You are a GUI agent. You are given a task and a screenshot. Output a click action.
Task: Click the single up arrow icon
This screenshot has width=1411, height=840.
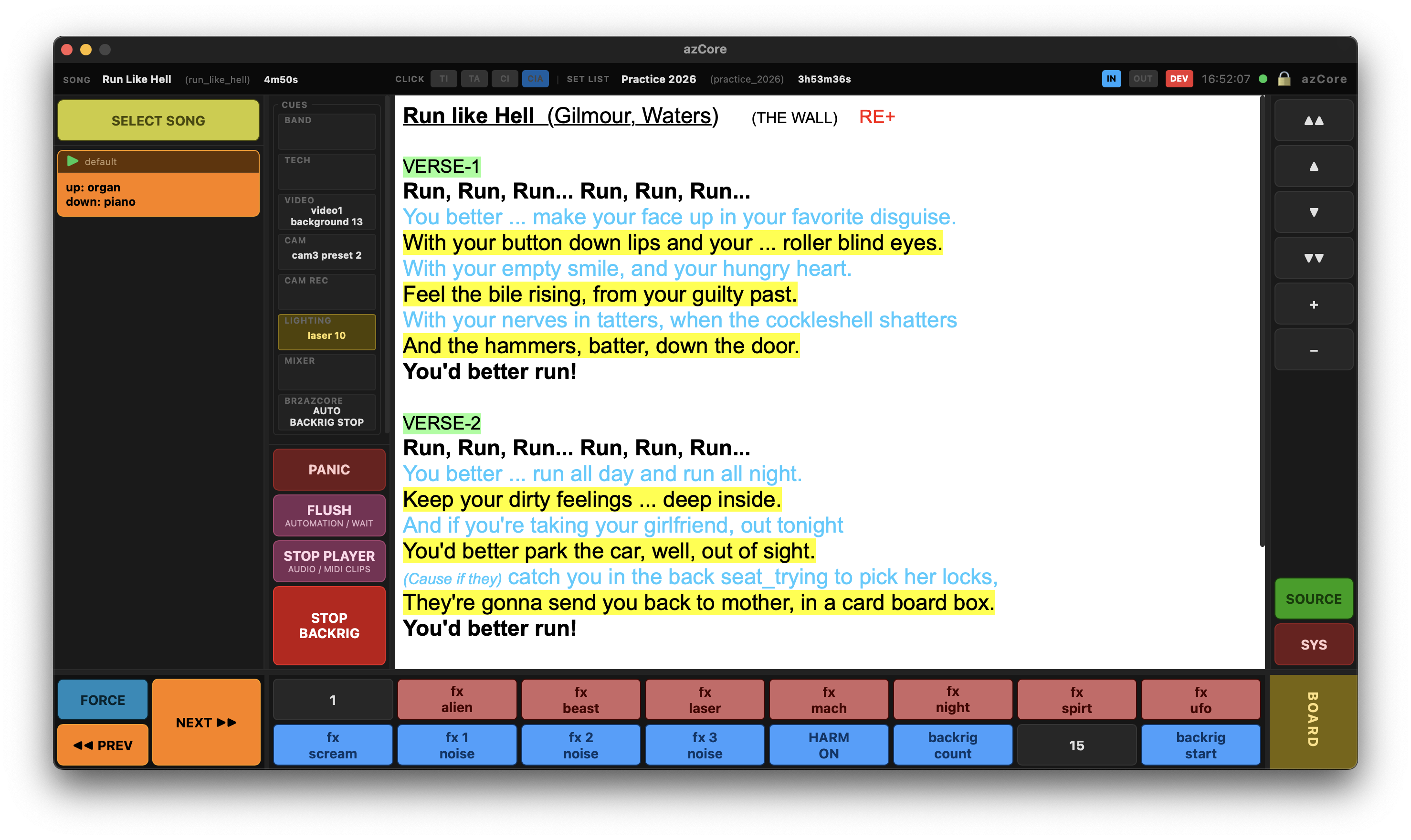pos(1313,166)
